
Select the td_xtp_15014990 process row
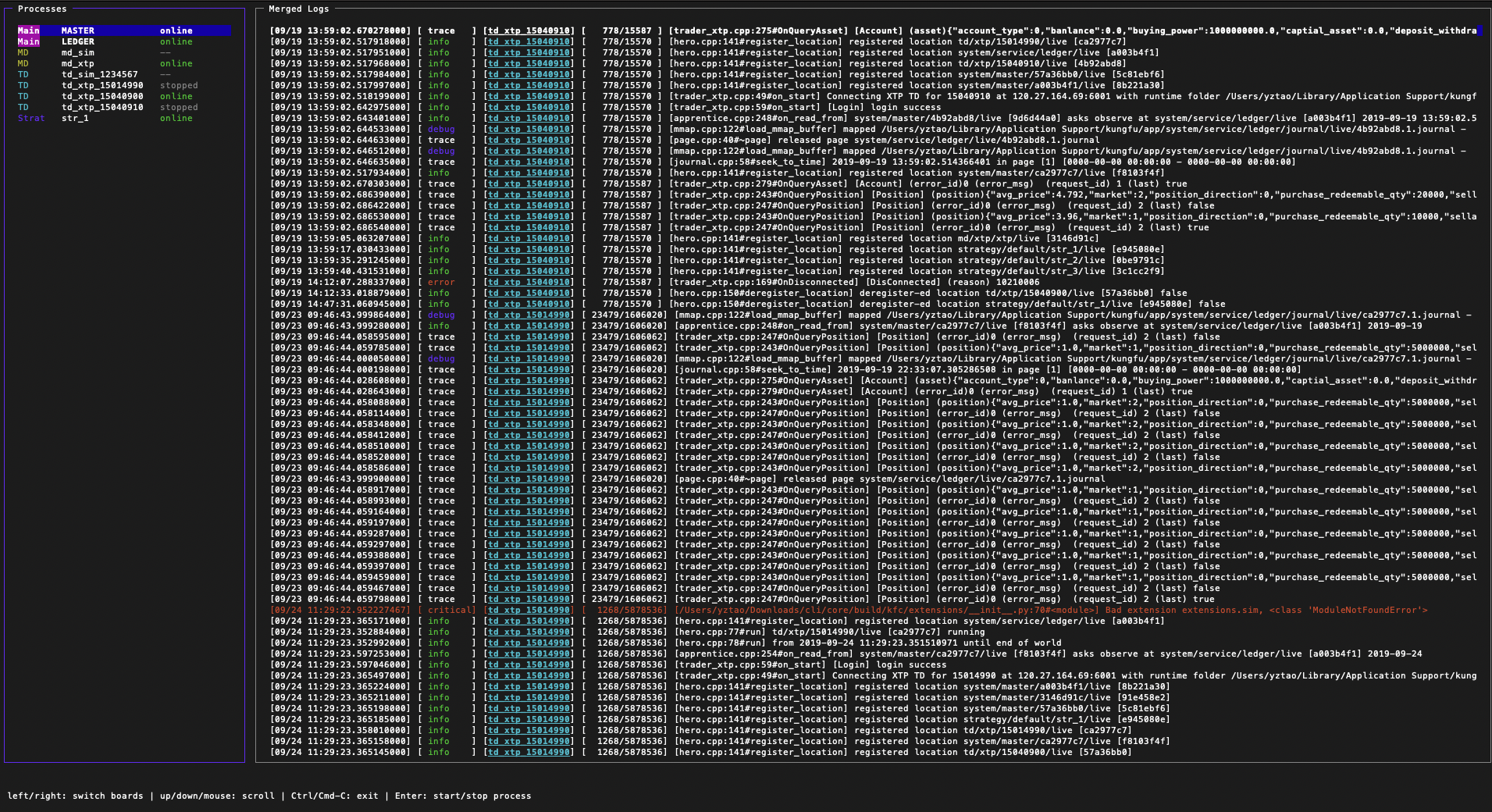(x=124, y=85)
